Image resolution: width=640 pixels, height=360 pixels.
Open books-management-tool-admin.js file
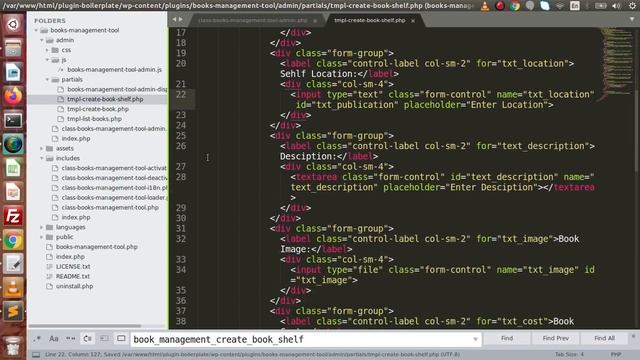(114, 70)
